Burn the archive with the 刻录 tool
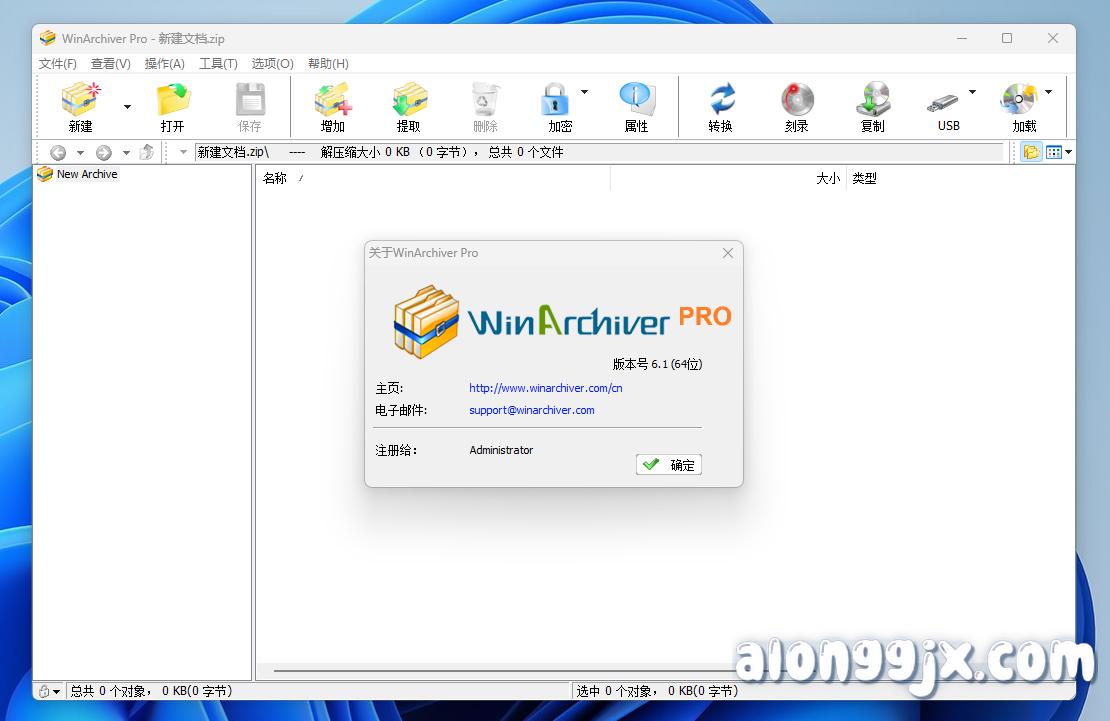The width and height of the screenshot is (1110, 721). 796,105
